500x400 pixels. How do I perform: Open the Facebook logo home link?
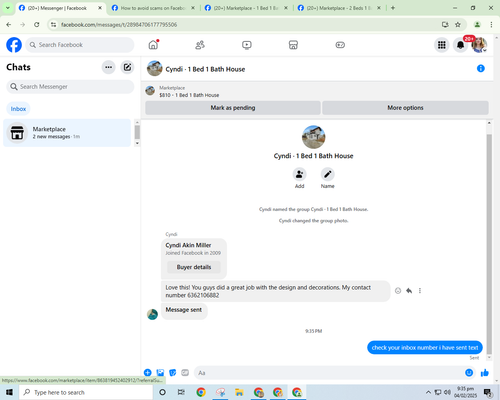pos(14,45)
